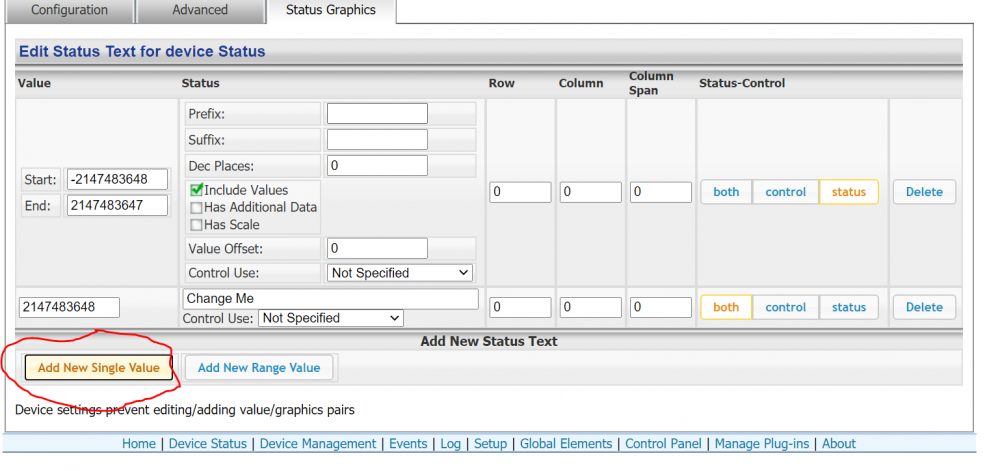This screenshot has width=1000, height=471.
Task: Open the Manage Plug-ins link
Action: (763, 444)
